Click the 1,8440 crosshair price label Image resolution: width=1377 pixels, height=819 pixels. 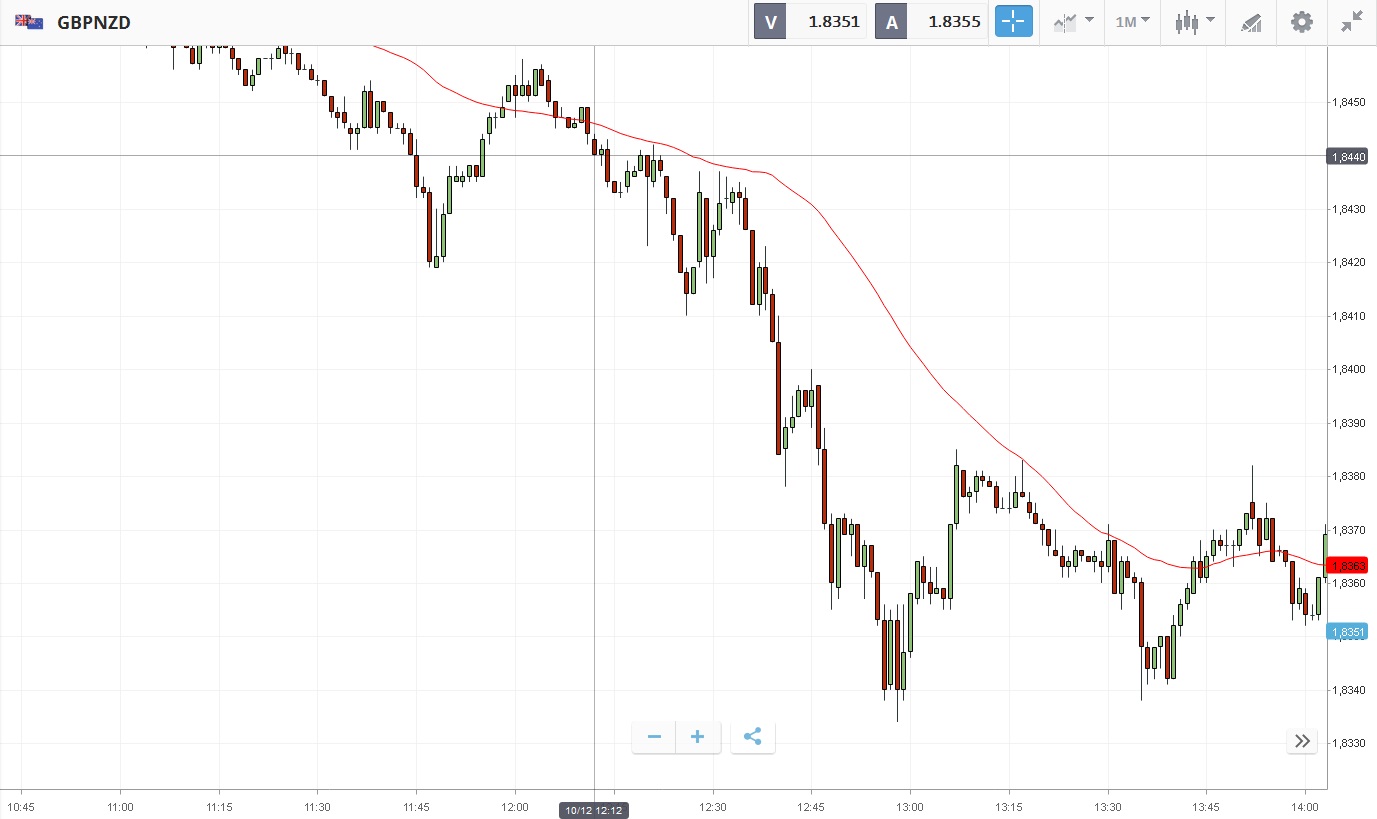pyautogui.click(x=1347, y=156)
